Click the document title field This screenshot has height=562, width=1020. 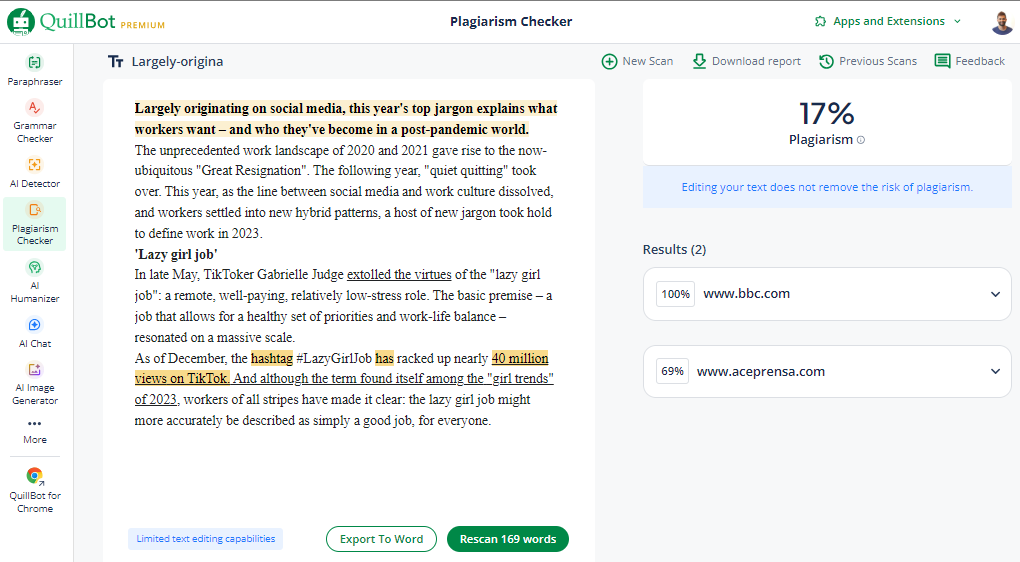point(178,62)
